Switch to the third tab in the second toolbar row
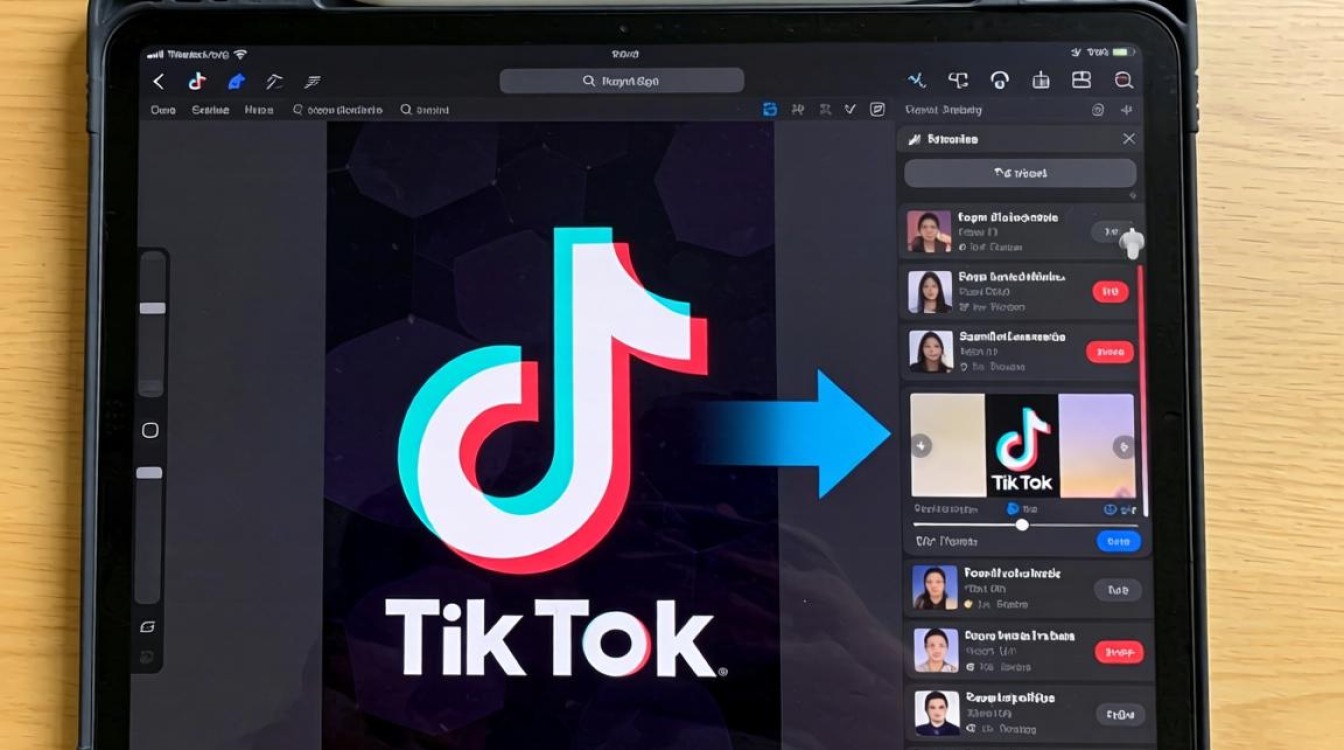The height and width of the screenshot is (750, 1344). 259,110
